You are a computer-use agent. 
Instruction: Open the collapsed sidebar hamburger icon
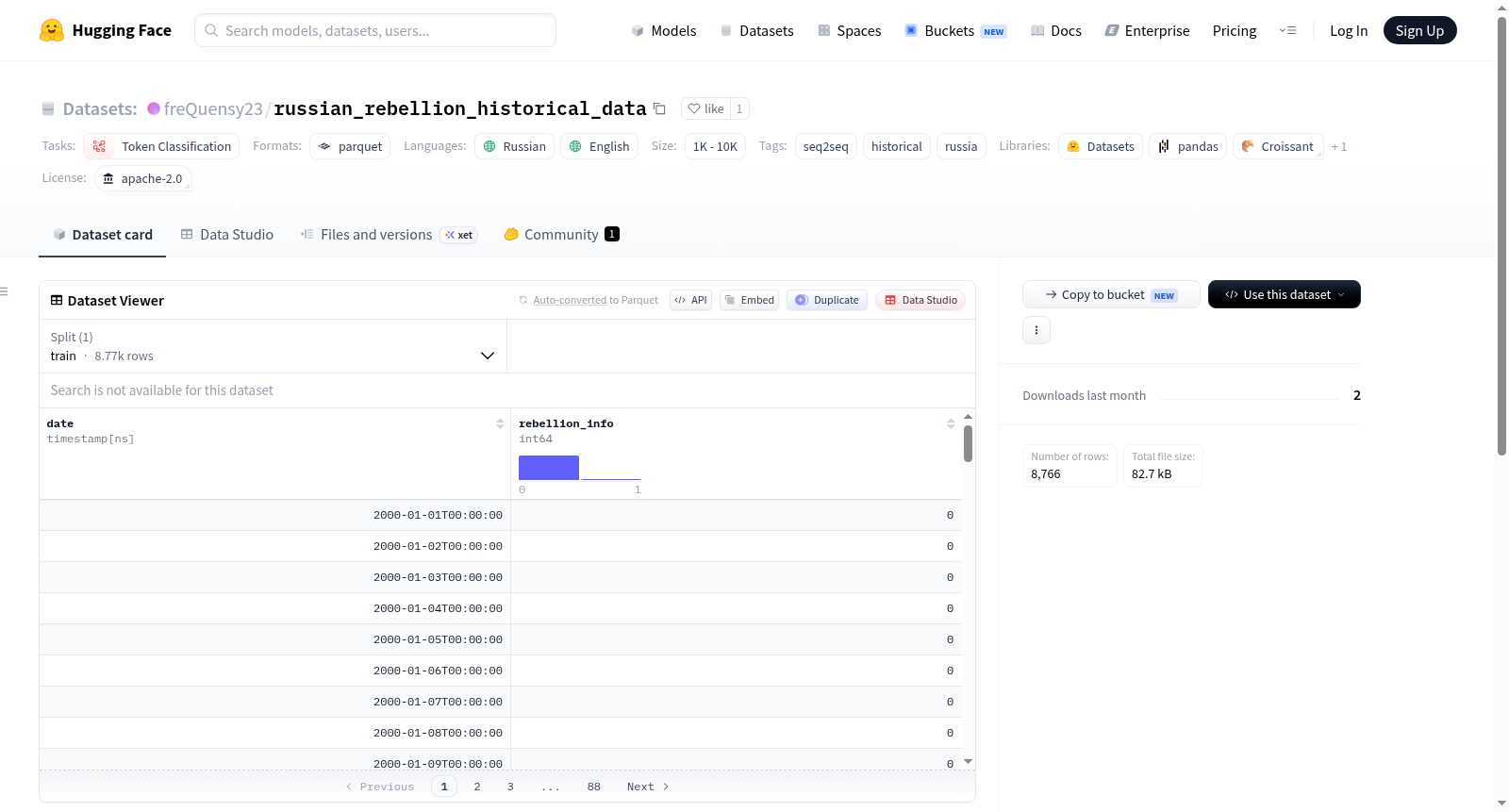click(4, 291)
